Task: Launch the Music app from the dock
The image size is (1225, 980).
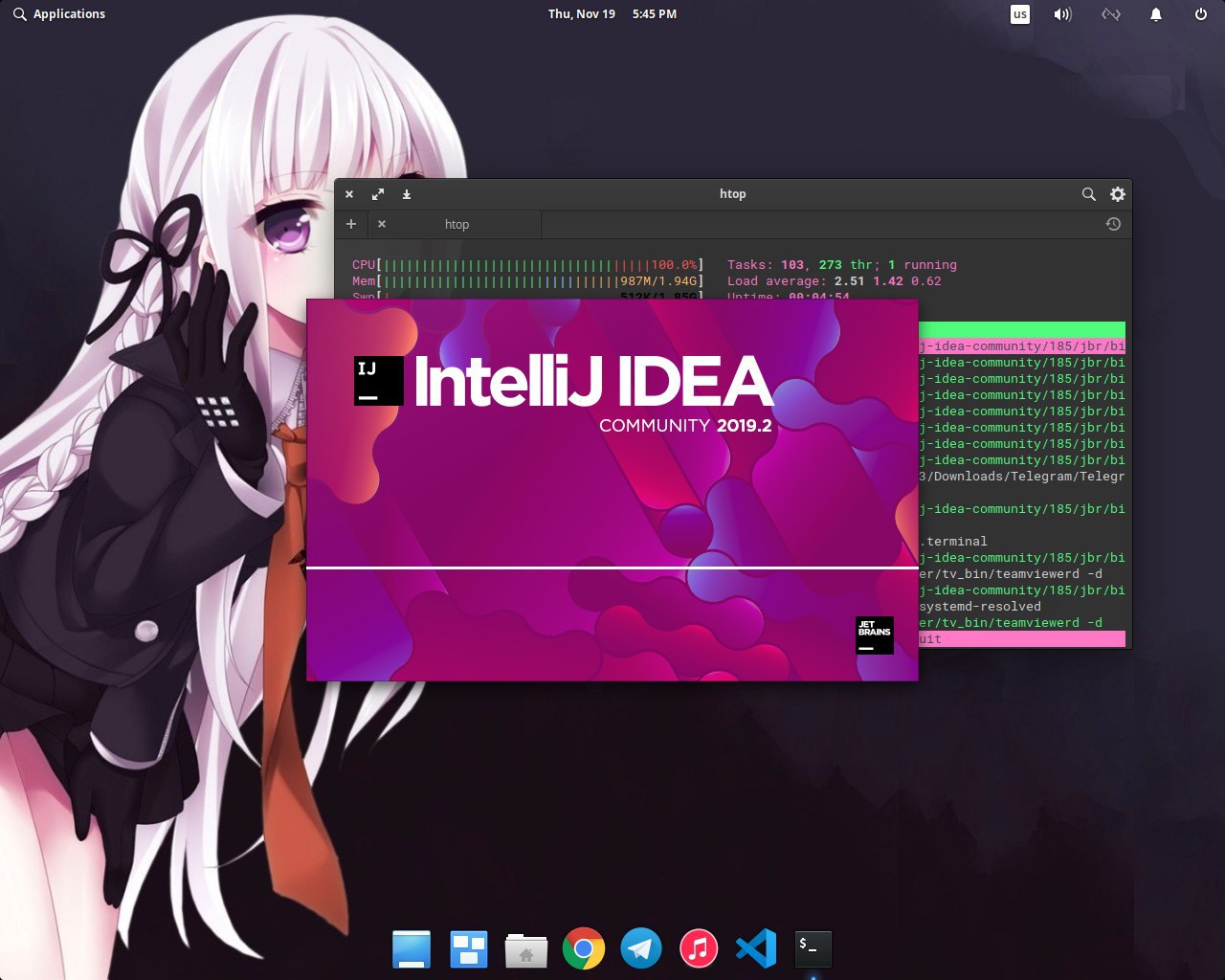Action: (x=699, y=949)
